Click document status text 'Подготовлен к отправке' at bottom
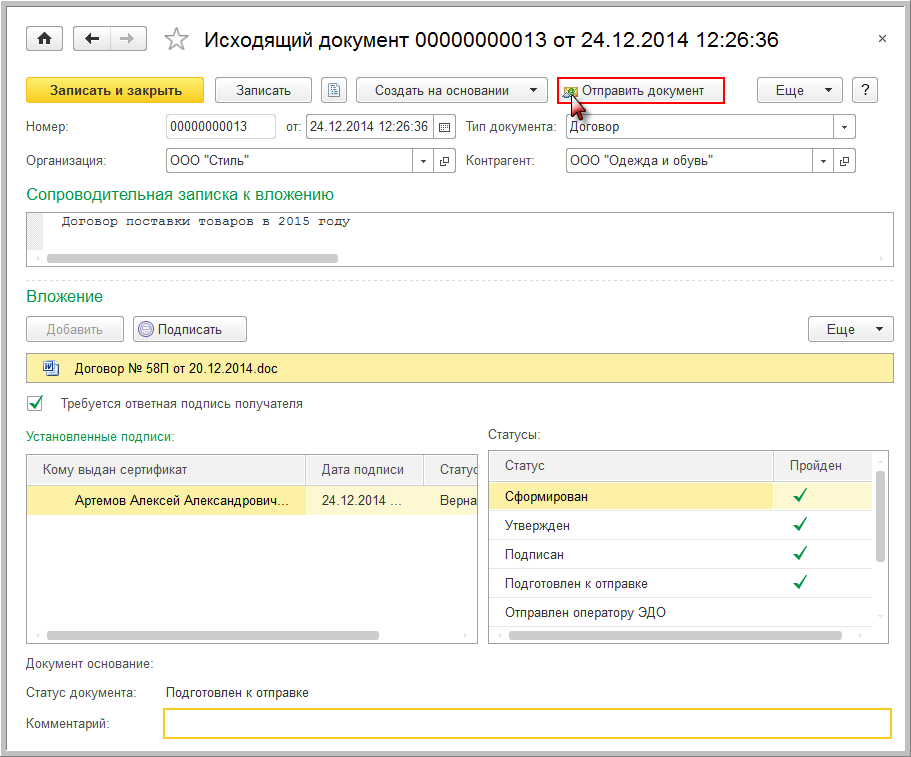 coord(237,693)
